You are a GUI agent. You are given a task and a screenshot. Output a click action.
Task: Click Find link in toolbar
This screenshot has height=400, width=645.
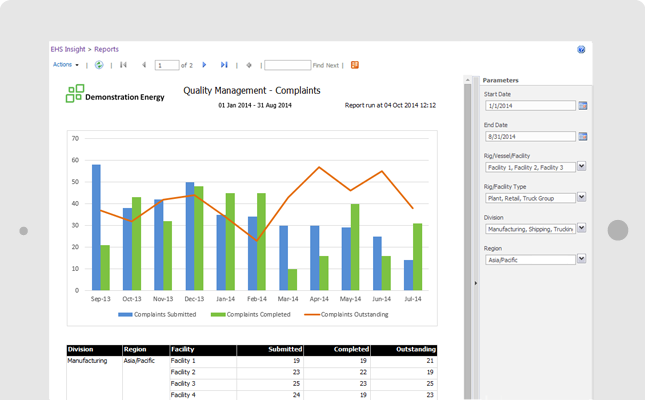click(318, 65)
